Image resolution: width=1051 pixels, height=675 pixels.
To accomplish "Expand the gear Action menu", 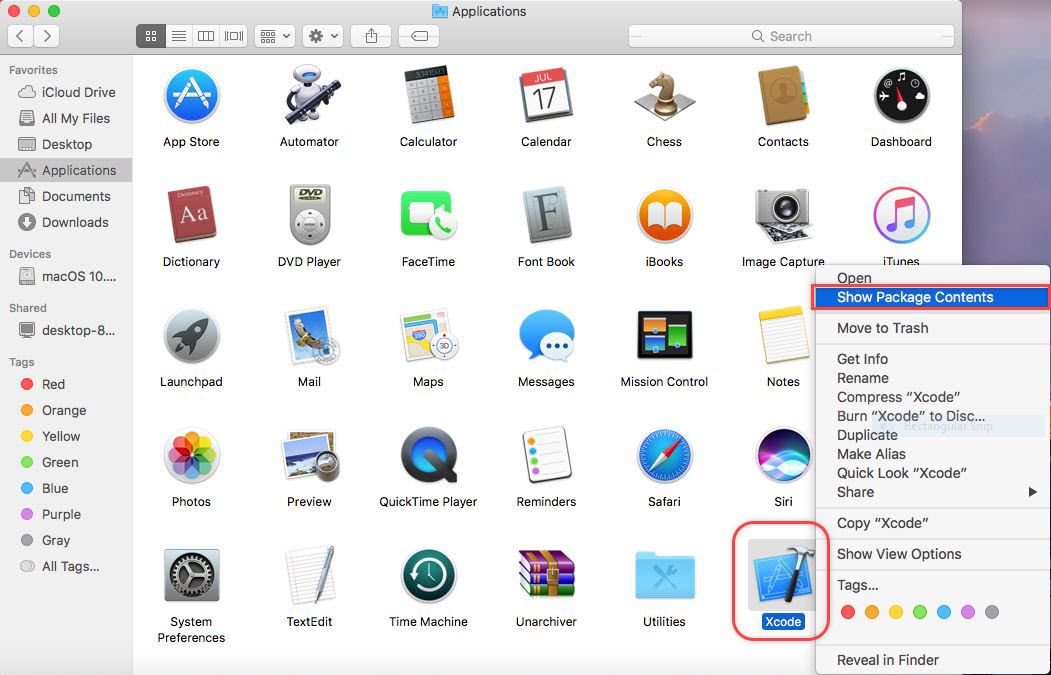I will pos(324,36).
